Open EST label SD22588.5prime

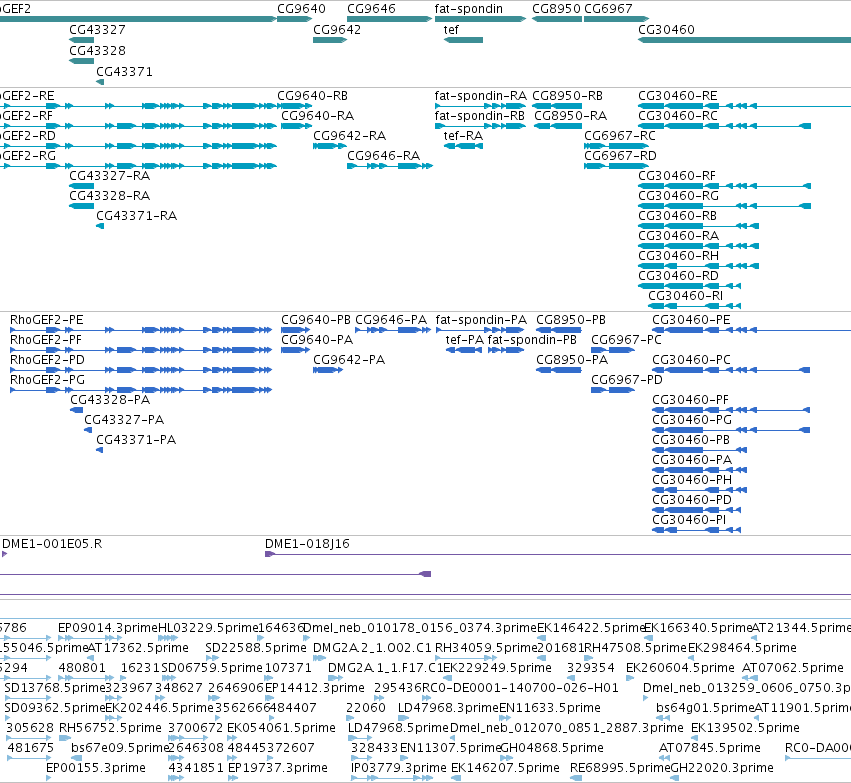[x=256, y=648]
